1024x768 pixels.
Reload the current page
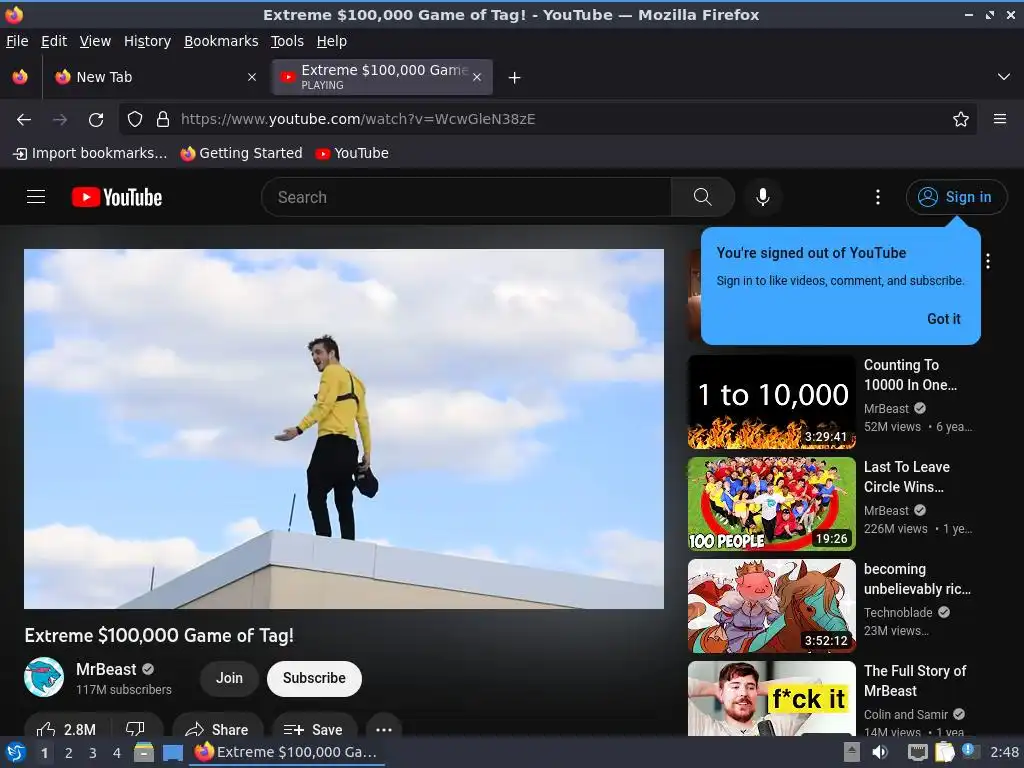coord(96,119)
